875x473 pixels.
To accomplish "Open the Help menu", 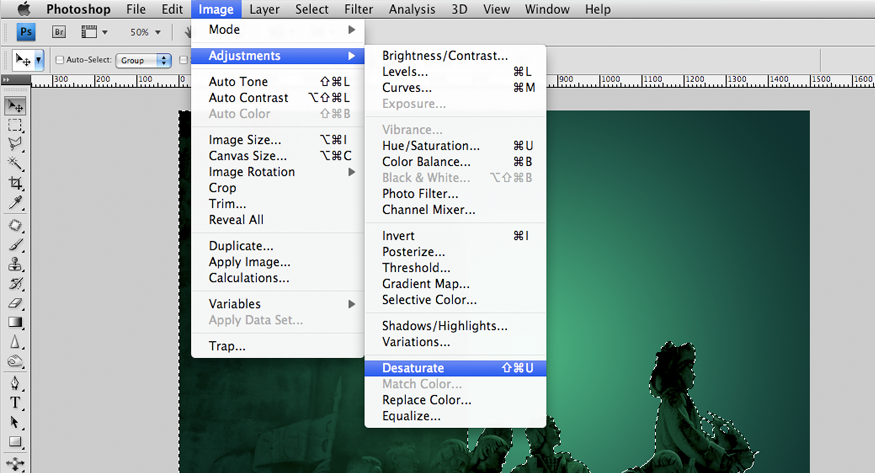I will 598,9.
